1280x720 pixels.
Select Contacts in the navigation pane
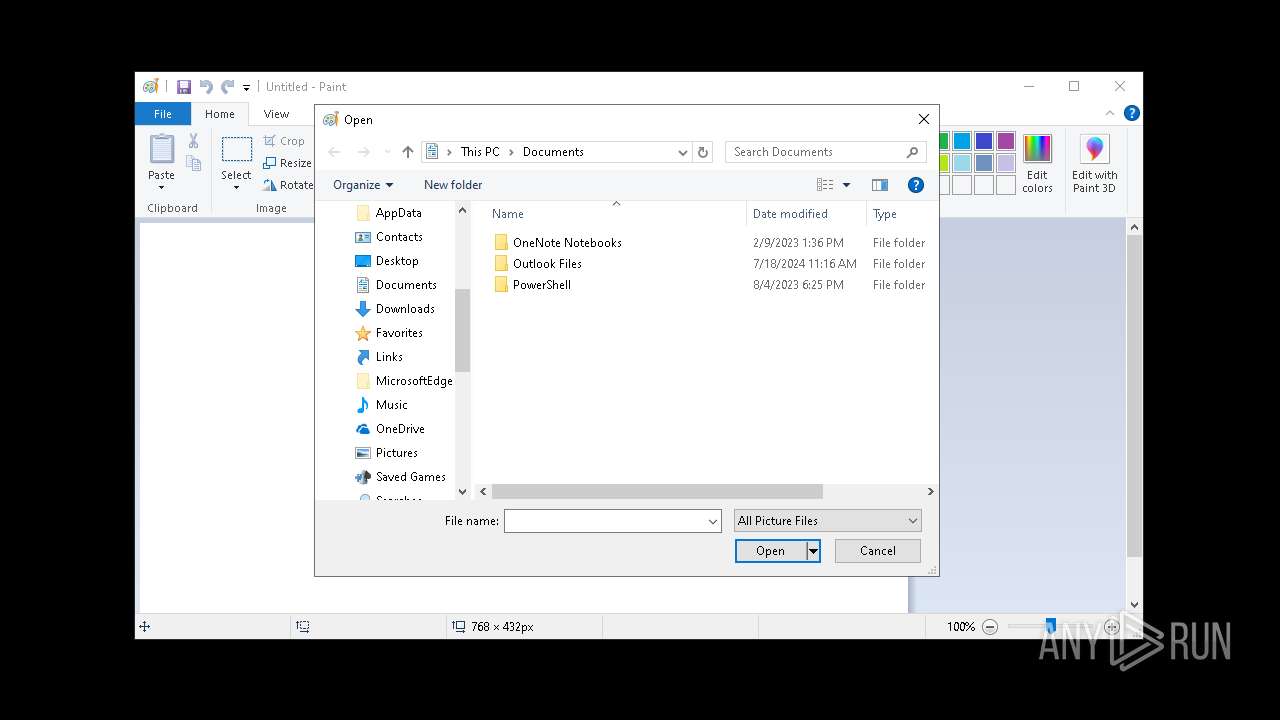389,237
